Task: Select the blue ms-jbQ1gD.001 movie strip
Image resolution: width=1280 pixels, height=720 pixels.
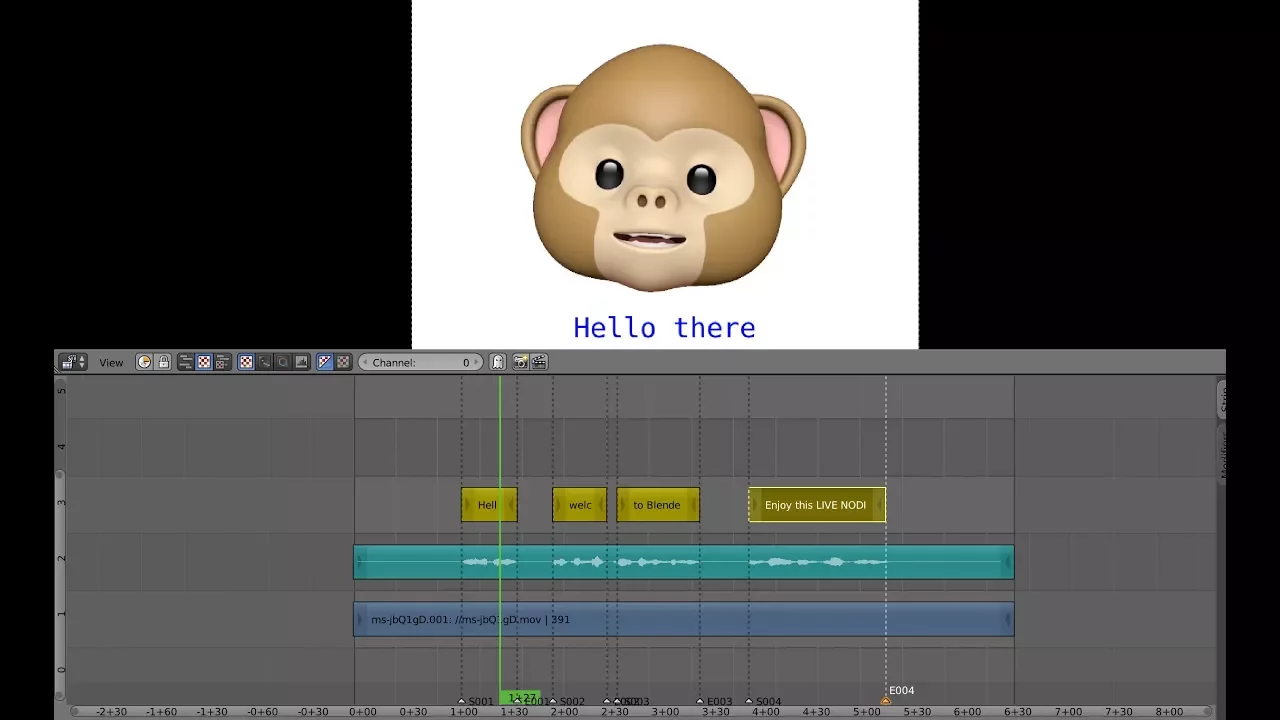Action: [x=683, y=619]
